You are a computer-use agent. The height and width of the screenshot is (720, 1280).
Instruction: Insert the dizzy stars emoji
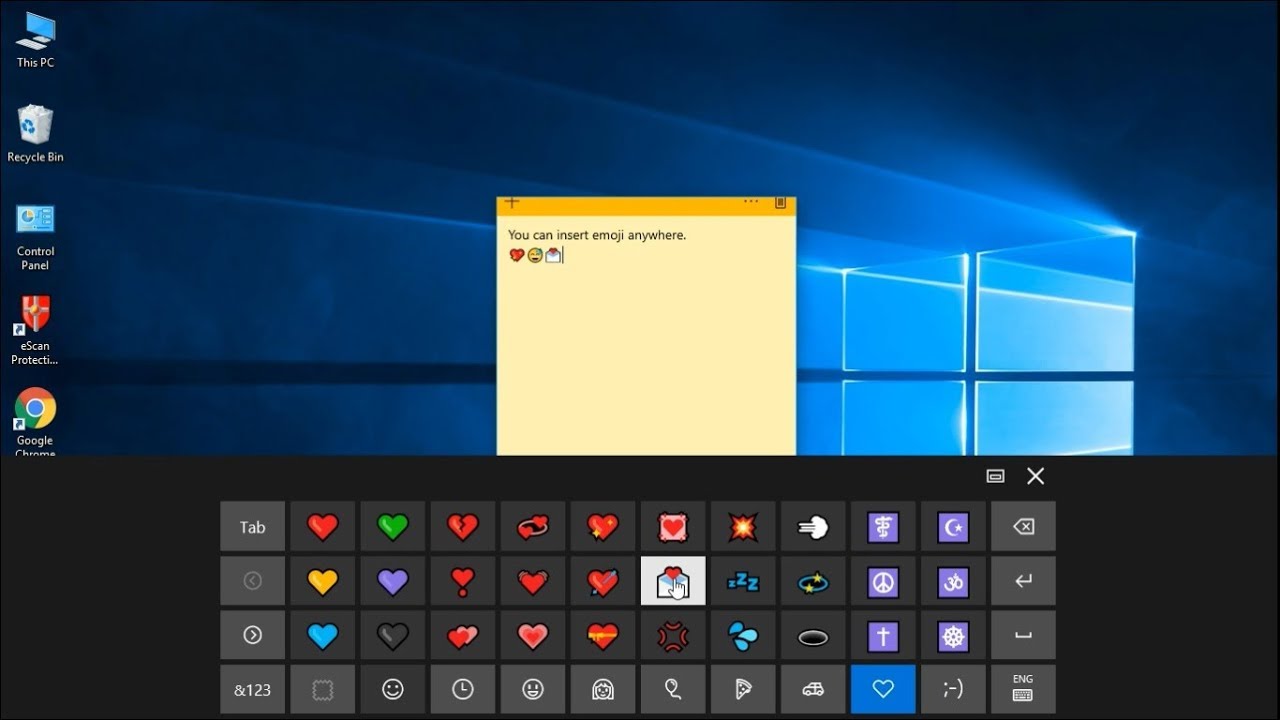(x=812, y=581)
